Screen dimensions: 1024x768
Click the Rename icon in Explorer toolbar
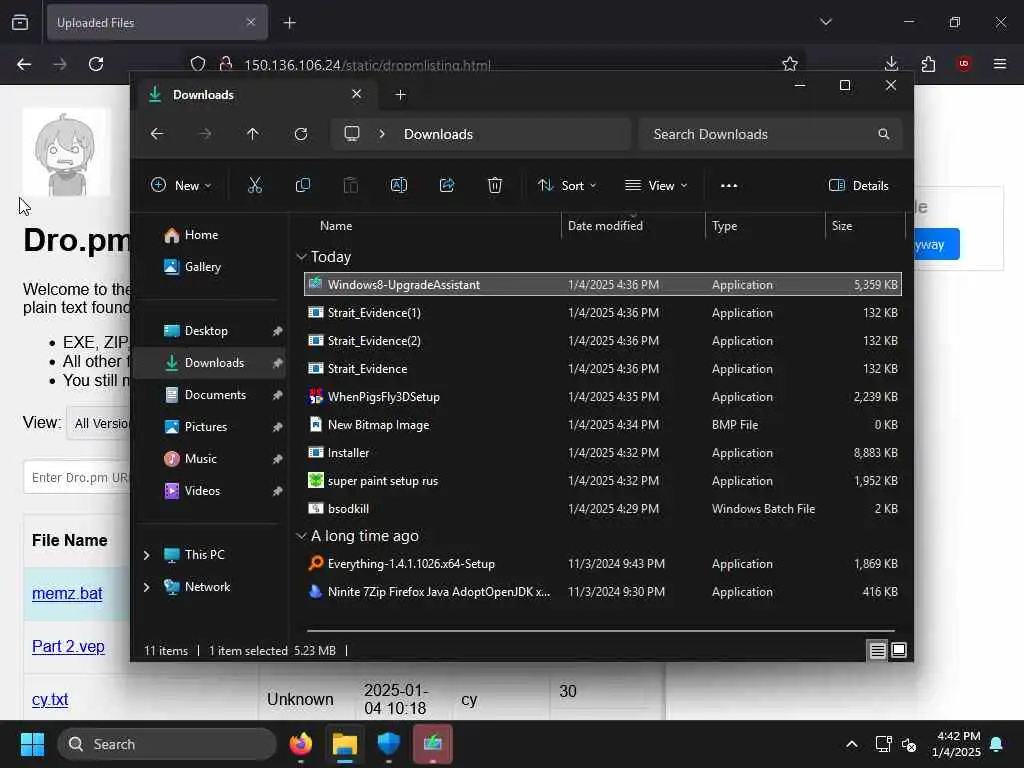pyautogui.click(x=399, y=185)
